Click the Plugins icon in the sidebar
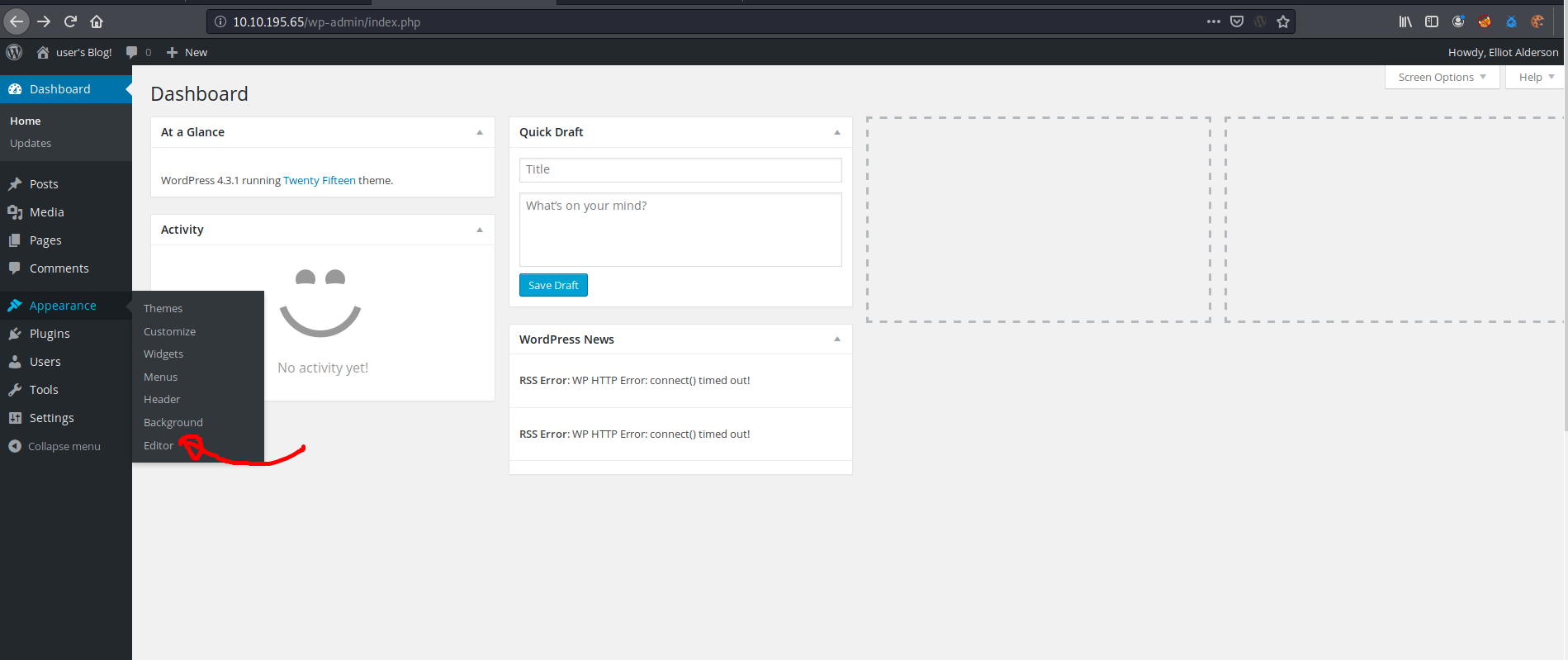The width and height of the screenshot is (1568, 660). (x=15, y=334)
